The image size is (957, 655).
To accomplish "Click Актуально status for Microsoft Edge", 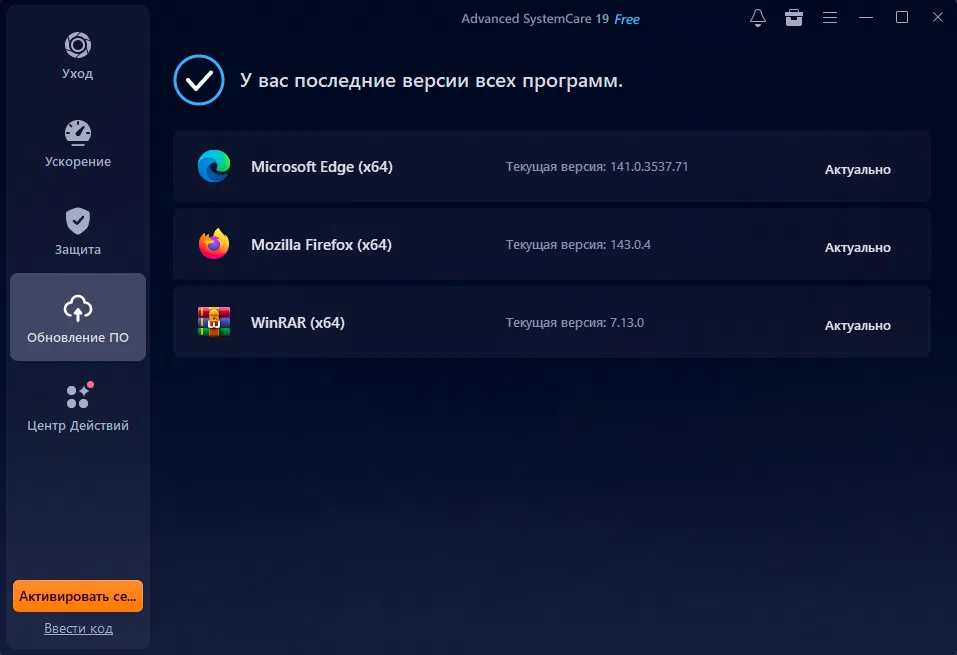I will (858, 170).
